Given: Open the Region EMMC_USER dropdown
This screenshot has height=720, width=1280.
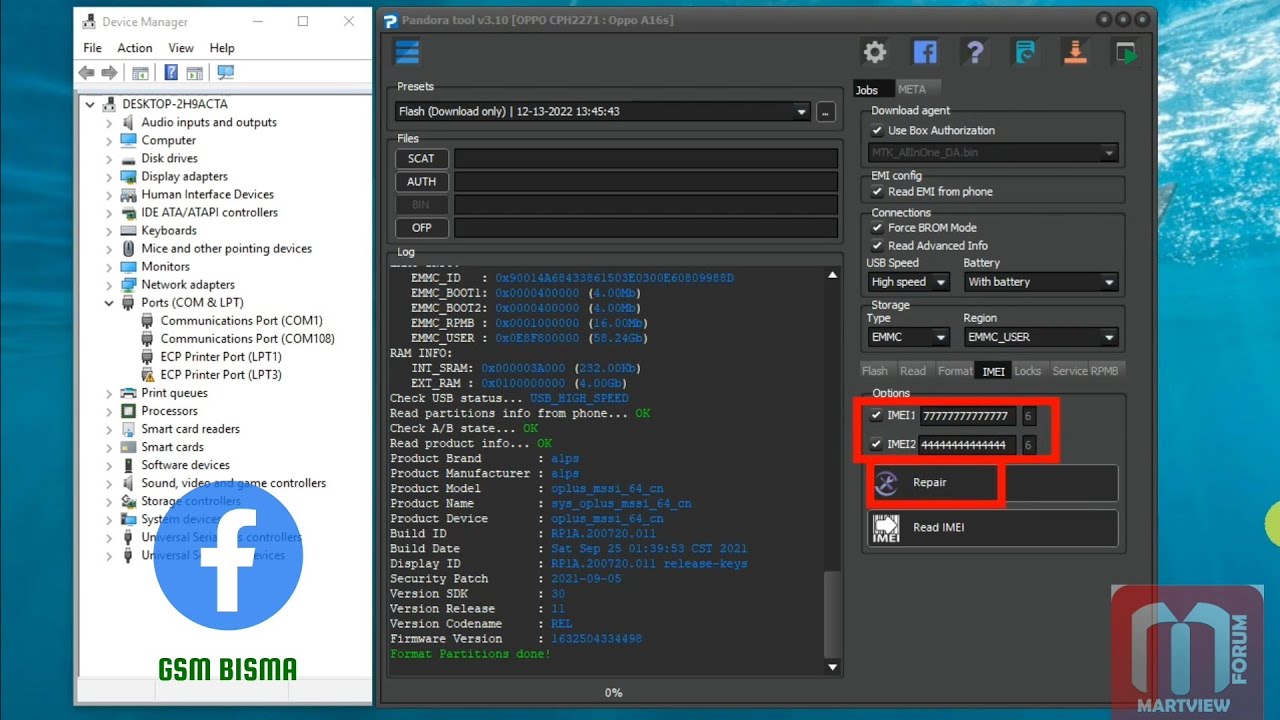Looking at the screenshot, I should (x=1040, y=337).
